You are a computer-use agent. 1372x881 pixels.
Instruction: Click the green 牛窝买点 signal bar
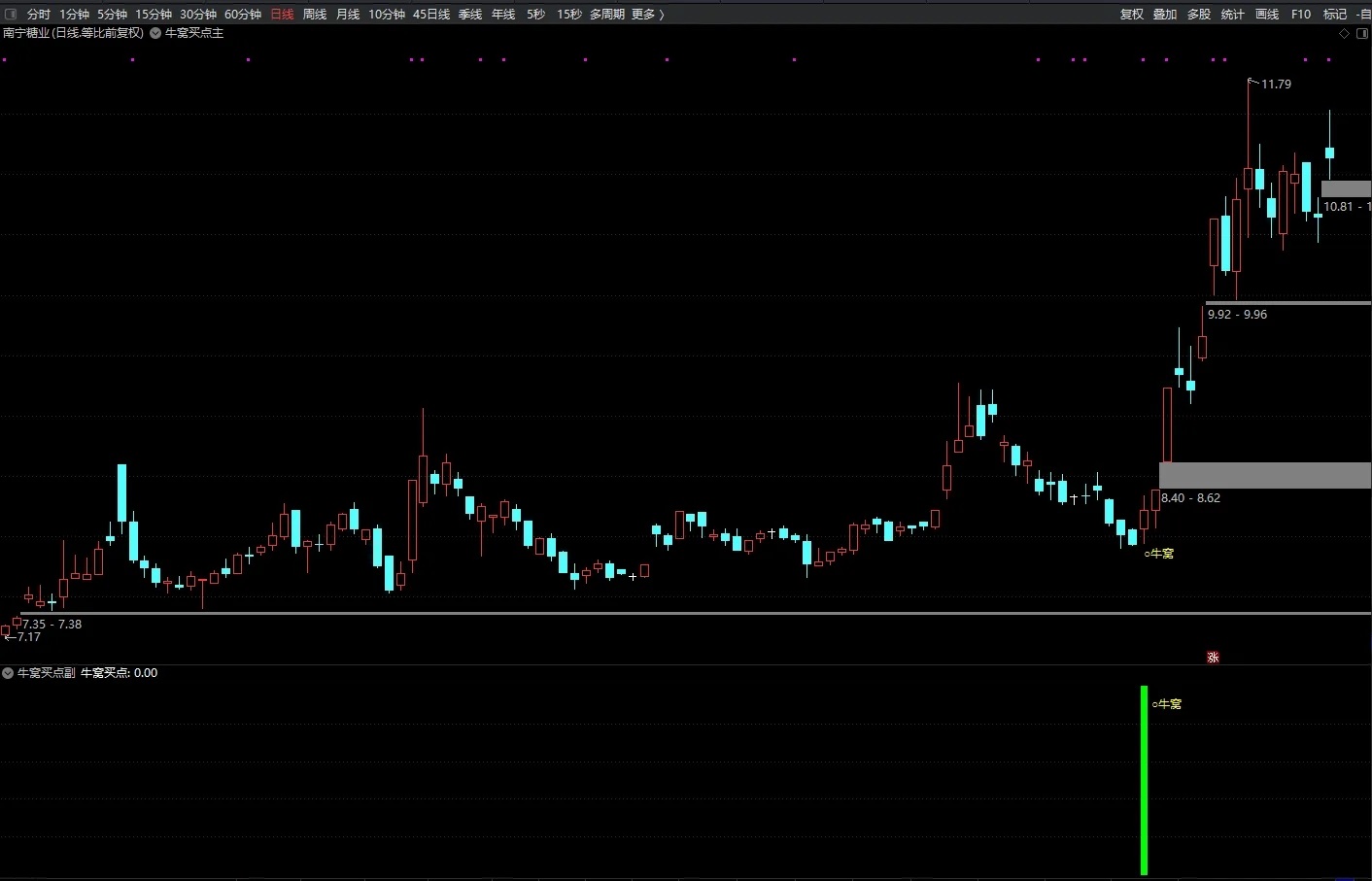coord(1145,780)
